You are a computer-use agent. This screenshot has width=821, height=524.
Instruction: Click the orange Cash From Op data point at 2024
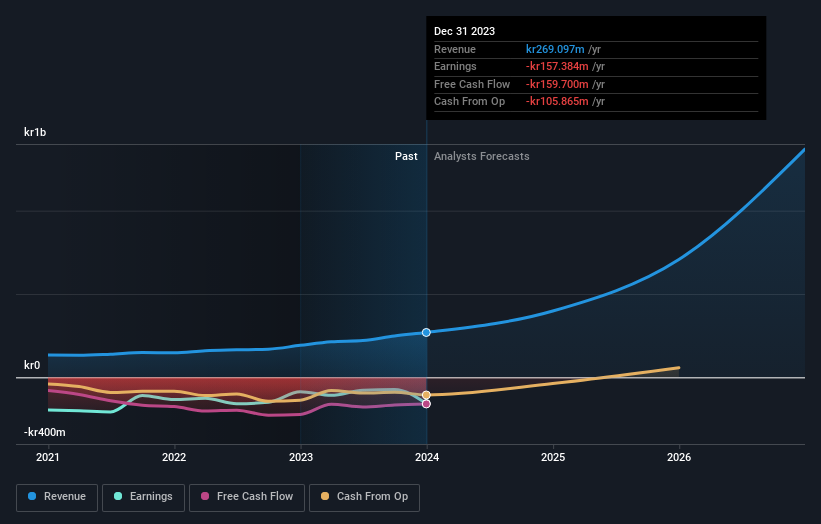click(x=426, y=395)
